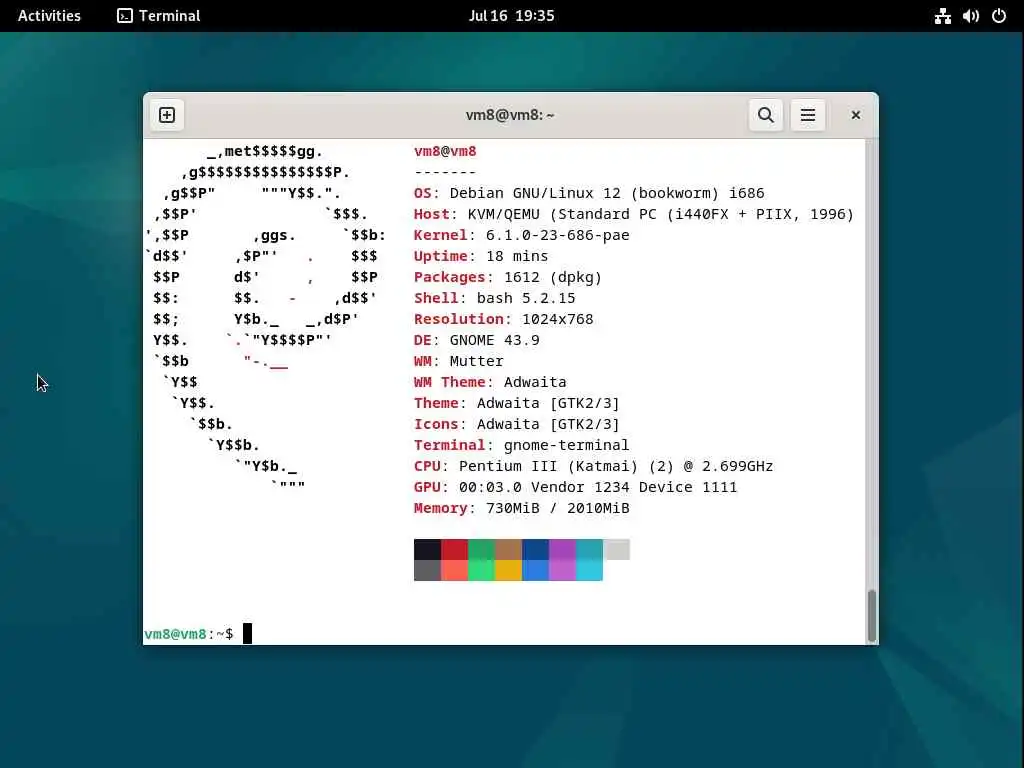1024x768 pixels.
Task: Click the 'Memory' label
Action: [x=441, y=508]
